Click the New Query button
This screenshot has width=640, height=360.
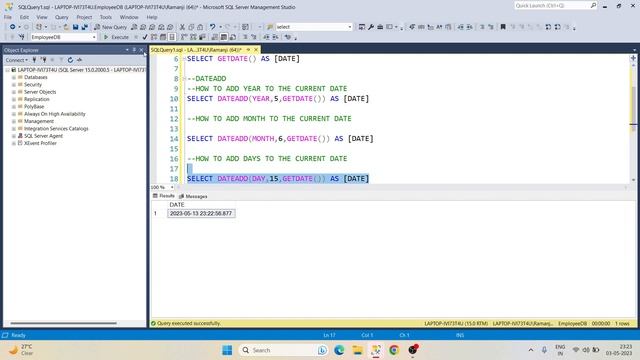pos(110,27)
